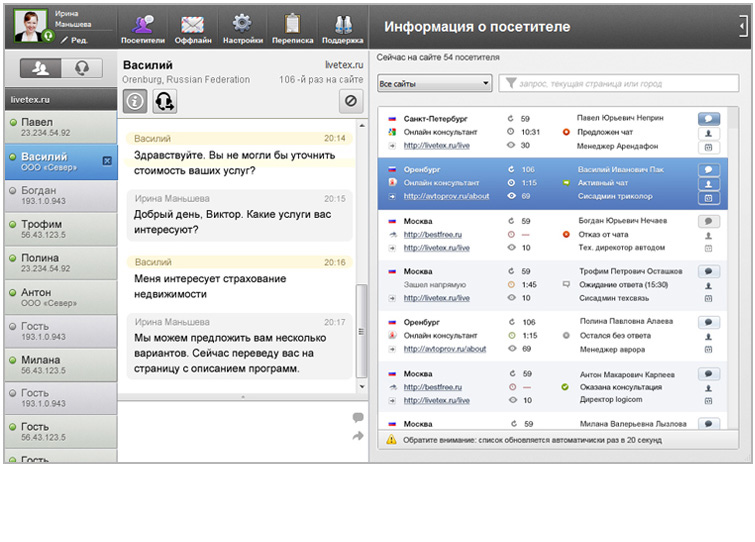The width and height of the screenshot is (755, 542).
Task: Collapse the right info panel
Action: point(742,25)
